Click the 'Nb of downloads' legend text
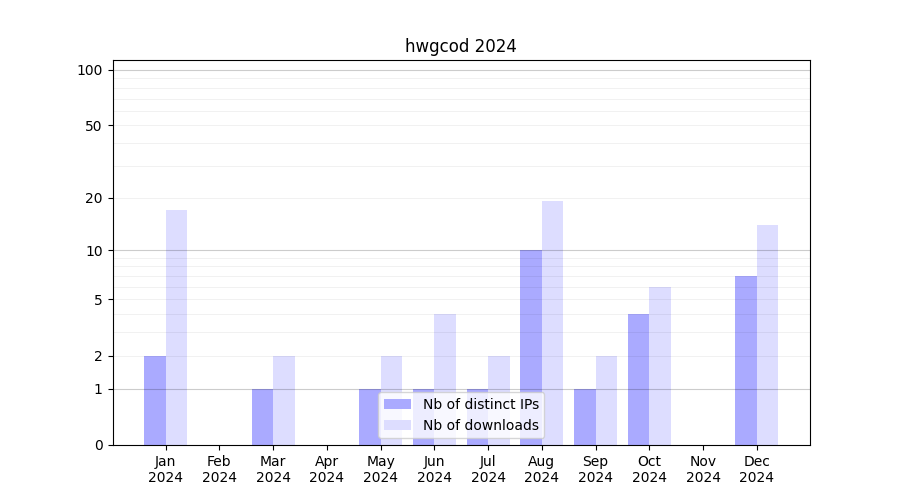 (480, 425)
